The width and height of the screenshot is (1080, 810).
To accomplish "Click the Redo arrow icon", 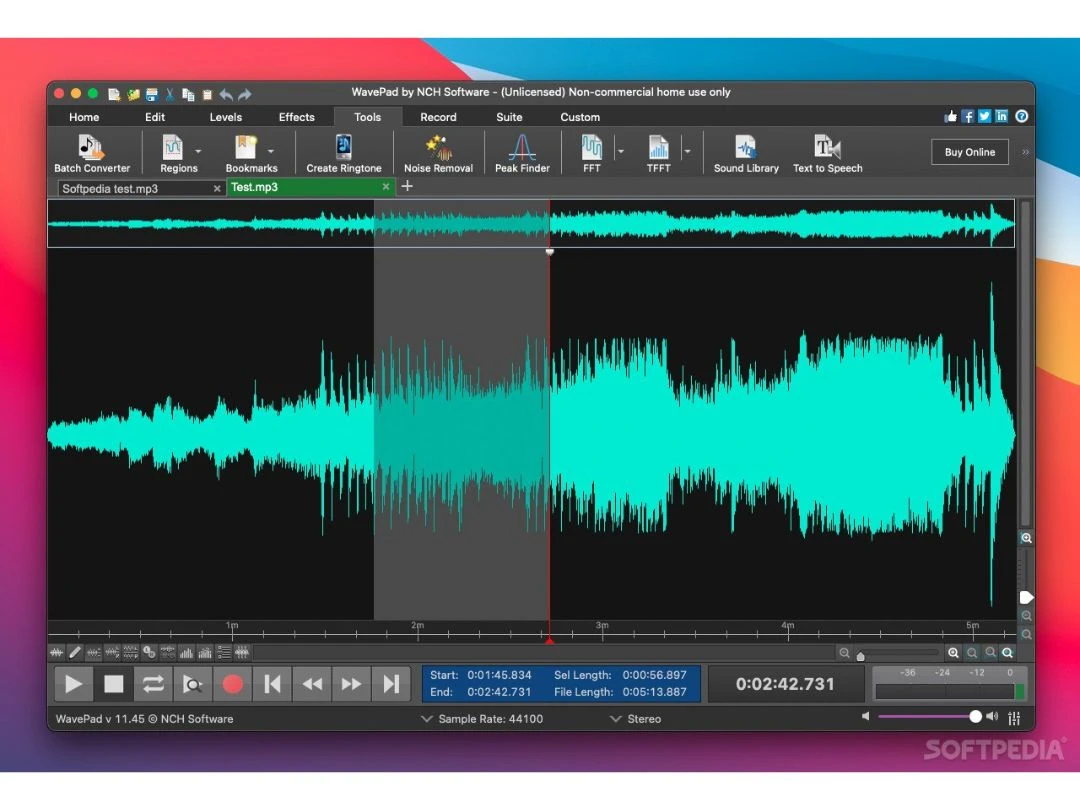I will click(x=245, y=94).
